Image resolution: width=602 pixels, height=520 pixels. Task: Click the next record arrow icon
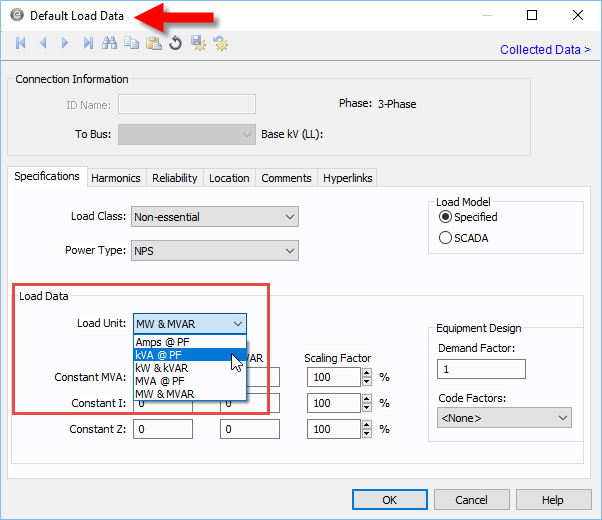(66, 43)
